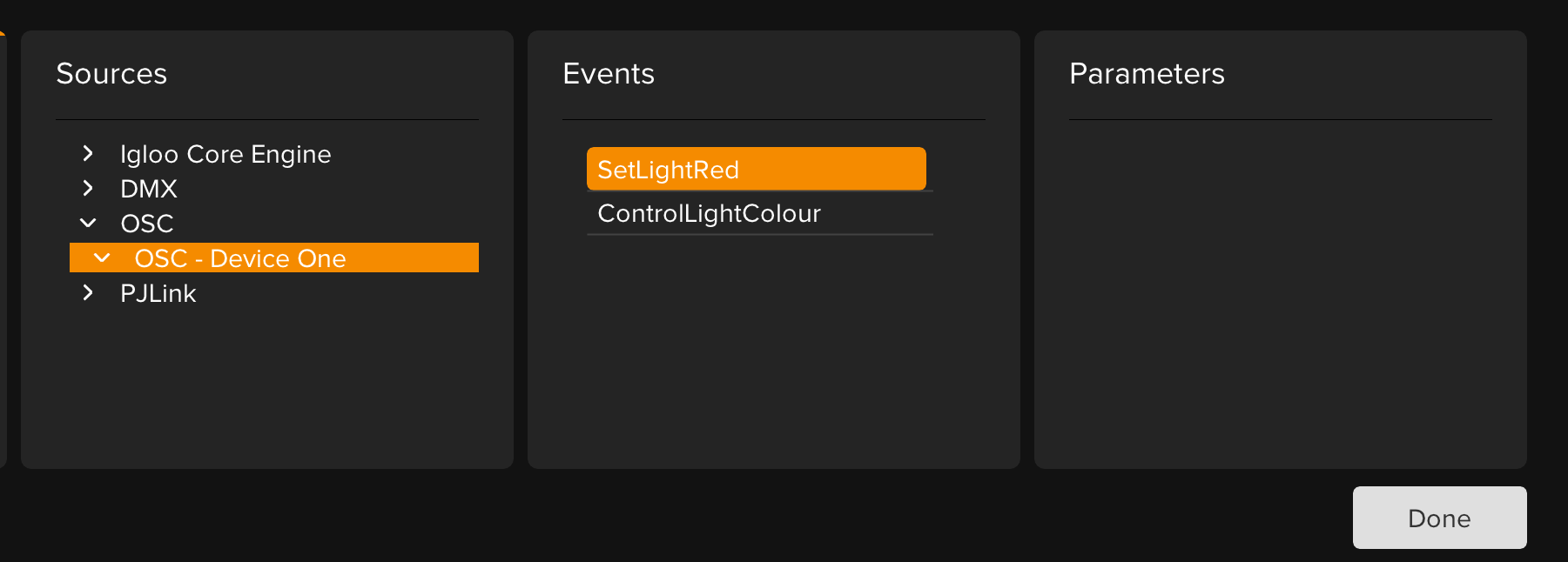1568x562 pixels.
Task: Select the Igloo Core Engine source label
Action: click(x=225, y=154)
